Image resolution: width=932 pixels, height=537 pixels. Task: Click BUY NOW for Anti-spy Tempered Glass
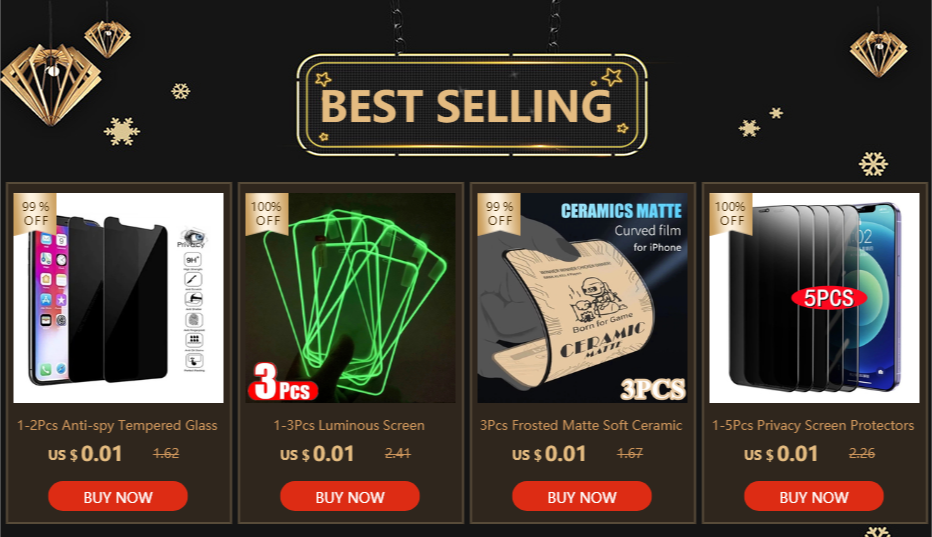point(118,497)
